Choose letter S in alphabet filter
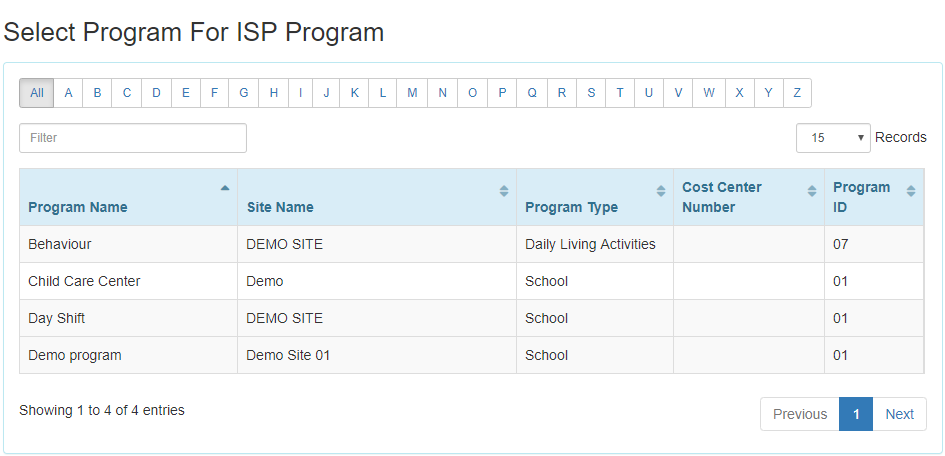 click(x=591, y=93)
